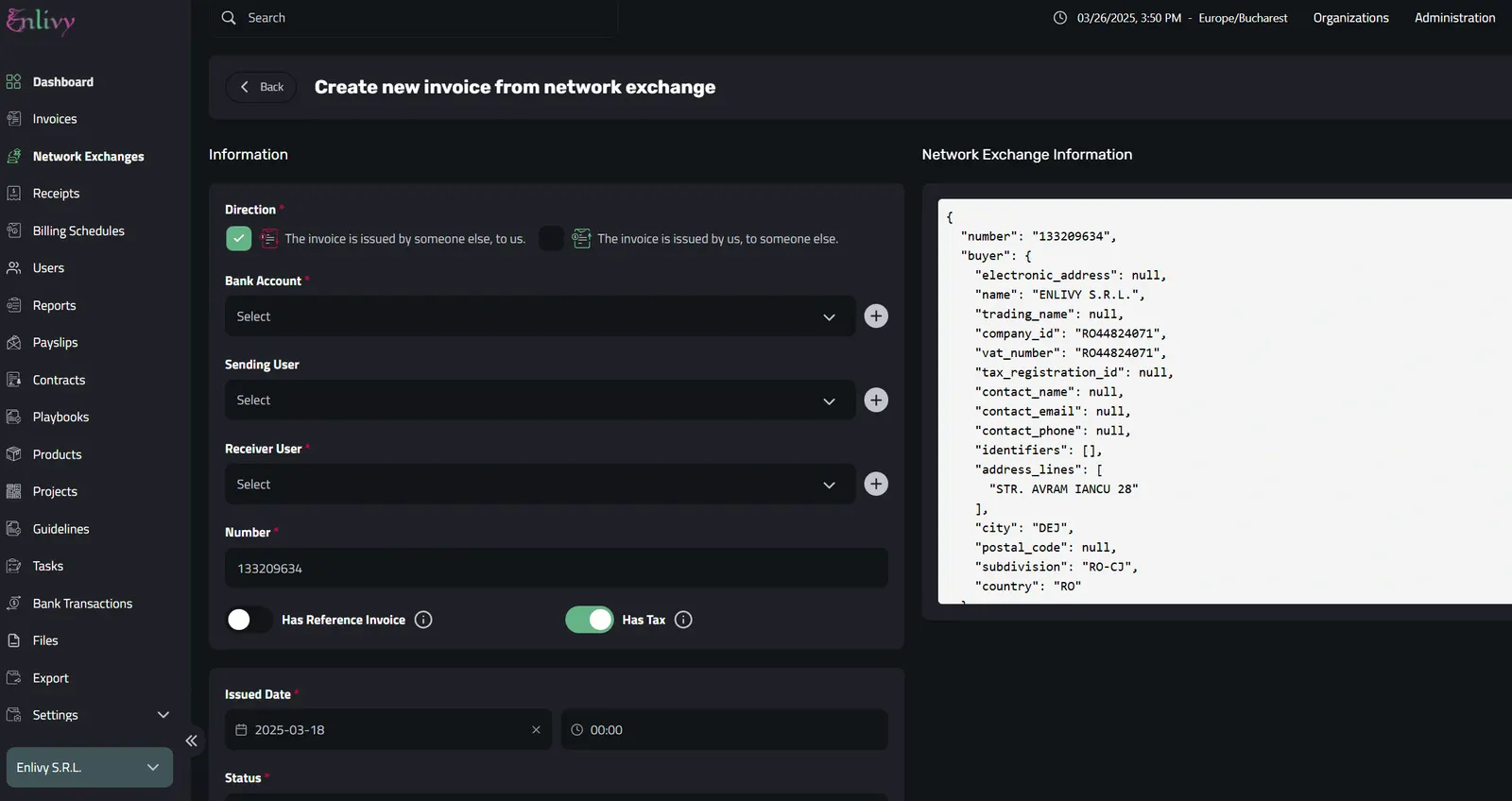Click the Payslips sidebar icon
This screenshot has height=801, width=1512.
click(13, 342)
